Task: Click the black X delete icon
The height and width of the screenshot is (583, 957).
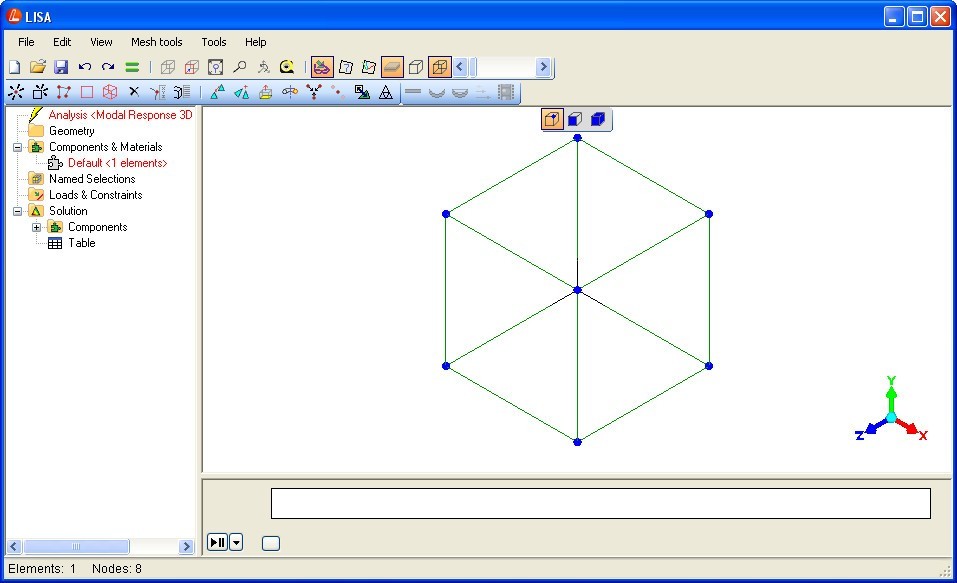Action: (x=134, y=92)
